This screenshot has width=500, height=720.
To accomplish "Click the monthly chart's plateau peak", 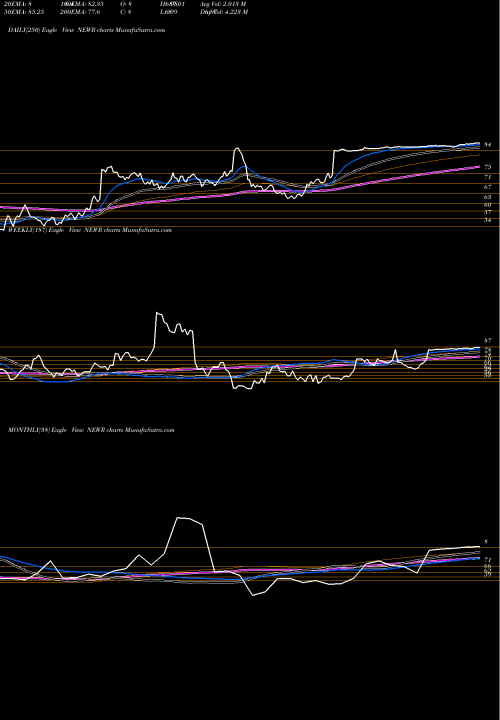I will (183, 518).
